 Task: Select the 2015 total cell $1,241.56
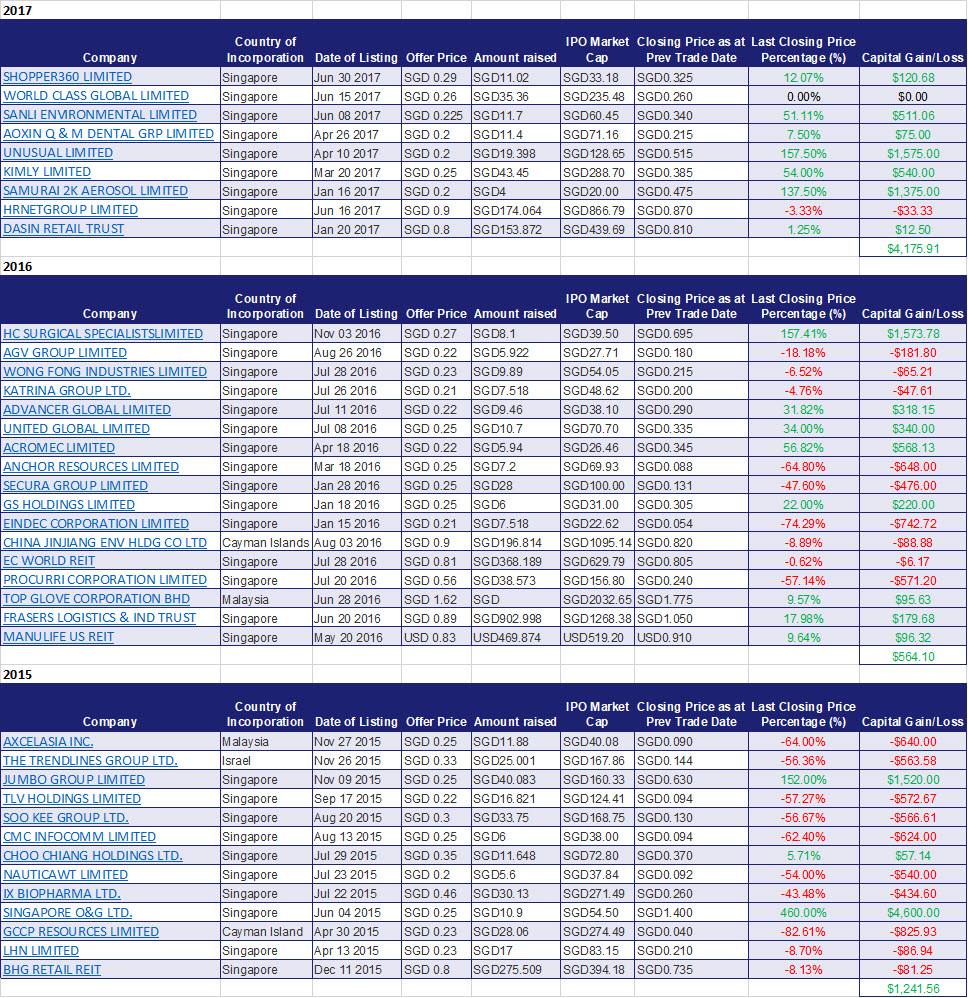913,988
